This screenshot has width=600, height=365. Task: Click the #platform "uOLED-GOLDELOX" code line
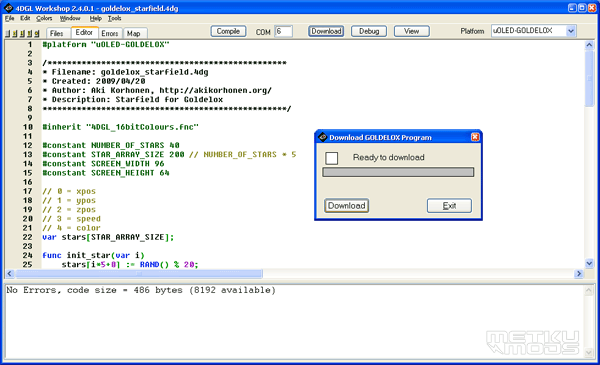point(106,44)
